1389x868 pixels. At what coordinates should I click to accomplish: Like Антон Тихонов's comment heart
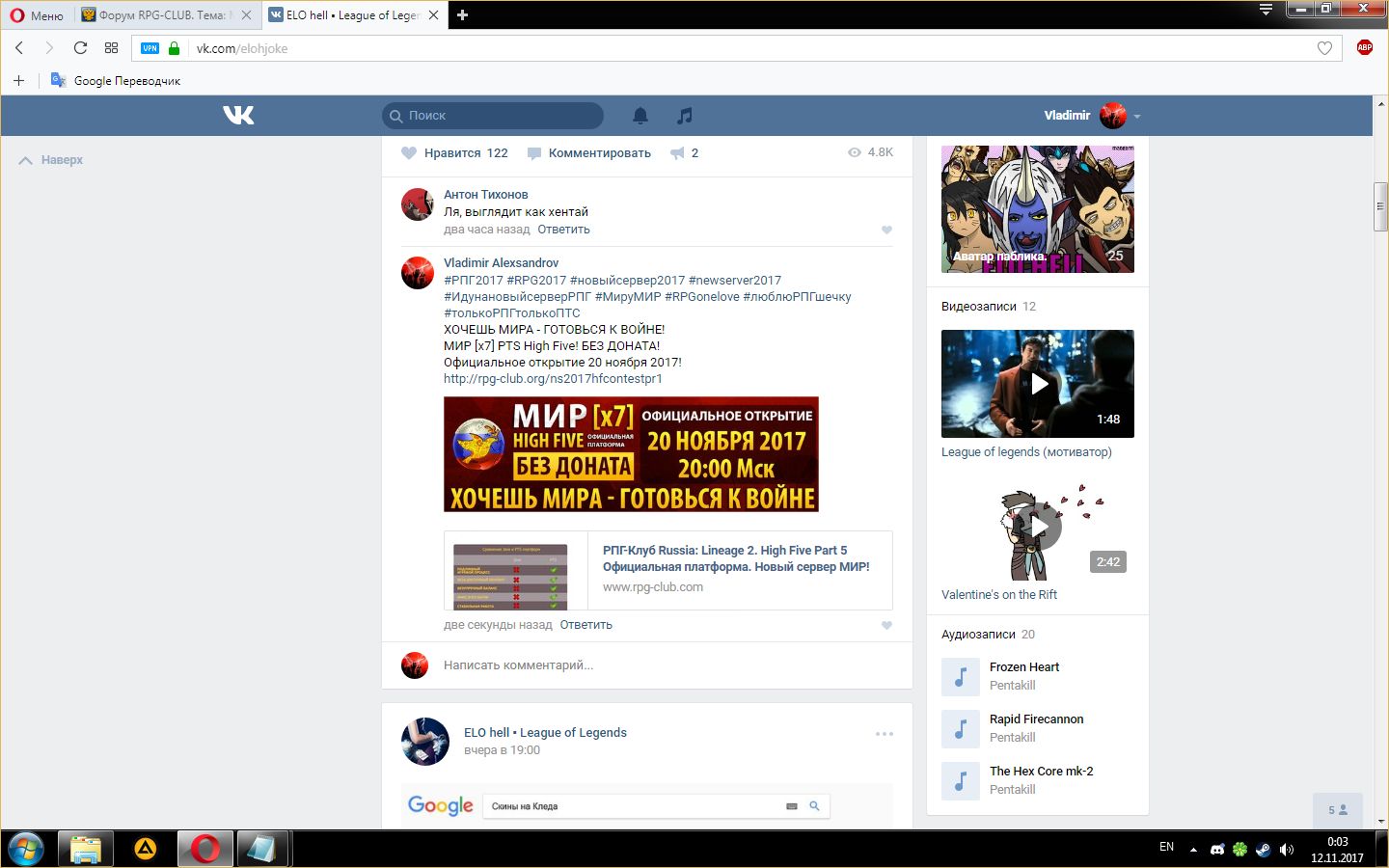pos(886,230)
